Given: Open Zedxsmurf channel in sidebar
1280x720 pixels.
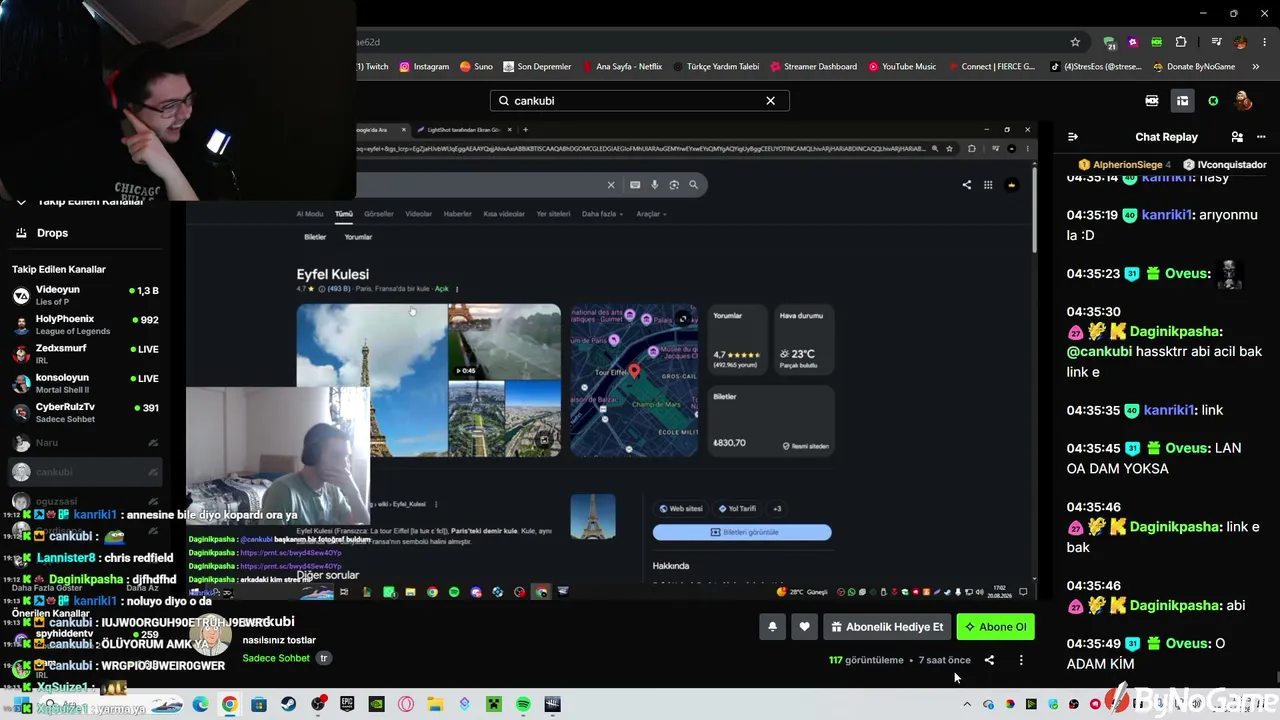Looking at the screenshot, I should [x=85, y=354].
